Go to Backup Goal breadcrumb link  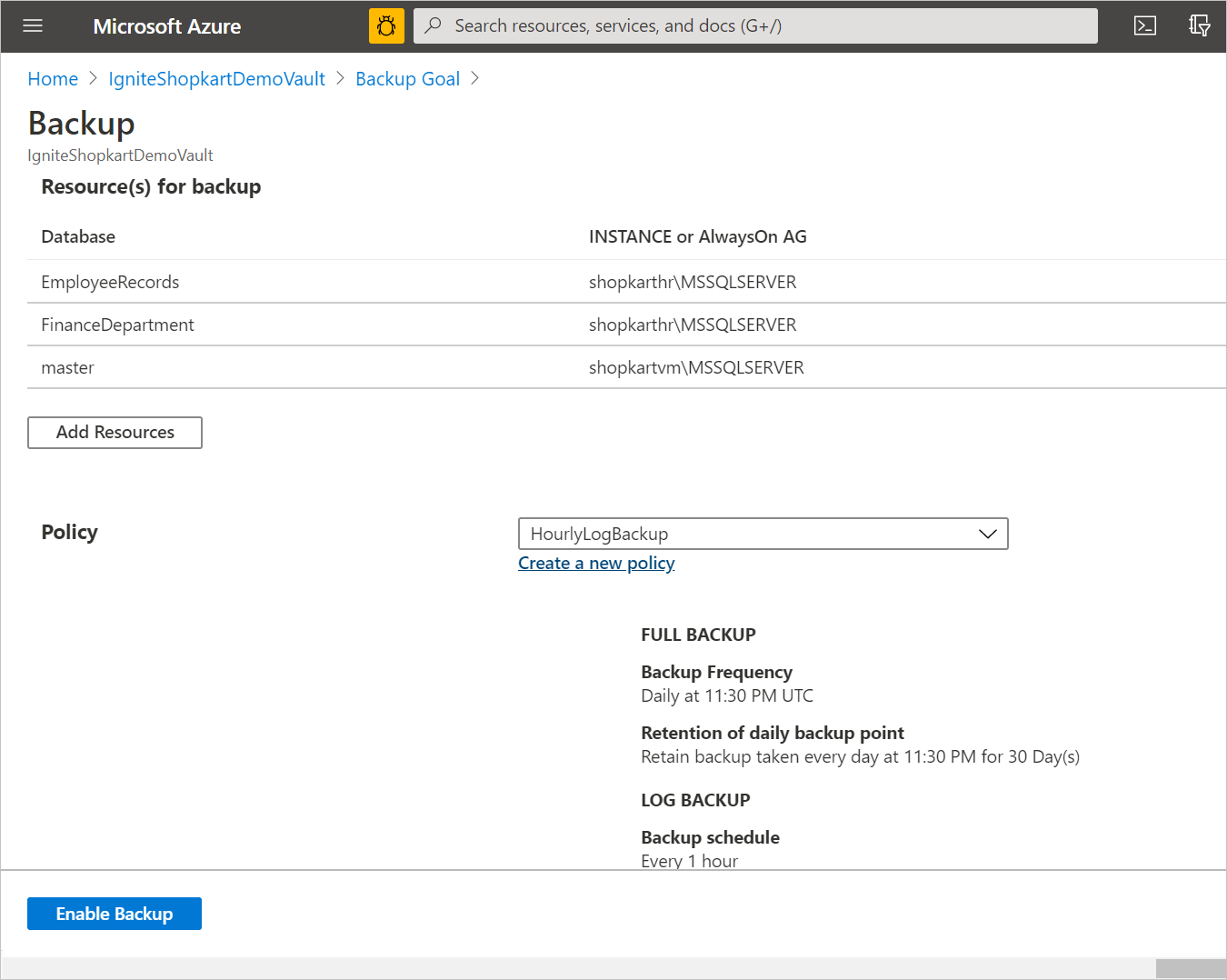coord(407,79)
